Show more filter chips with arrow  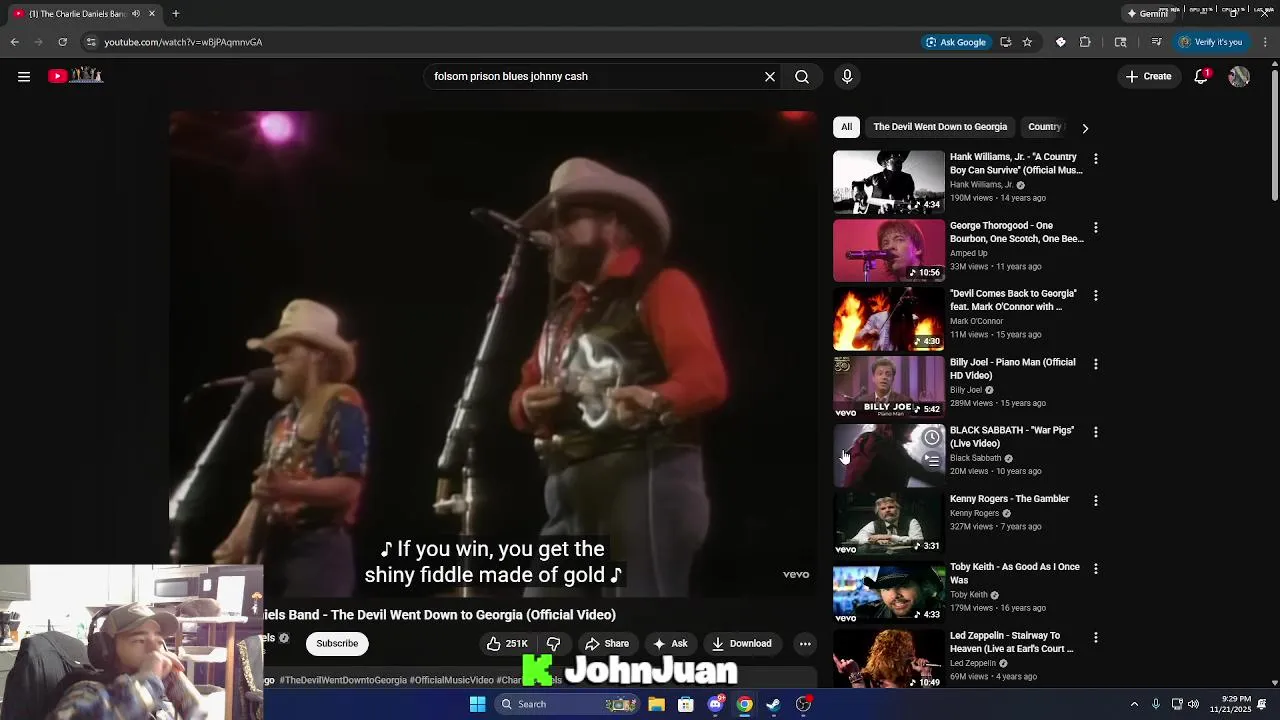(1085, 128)
